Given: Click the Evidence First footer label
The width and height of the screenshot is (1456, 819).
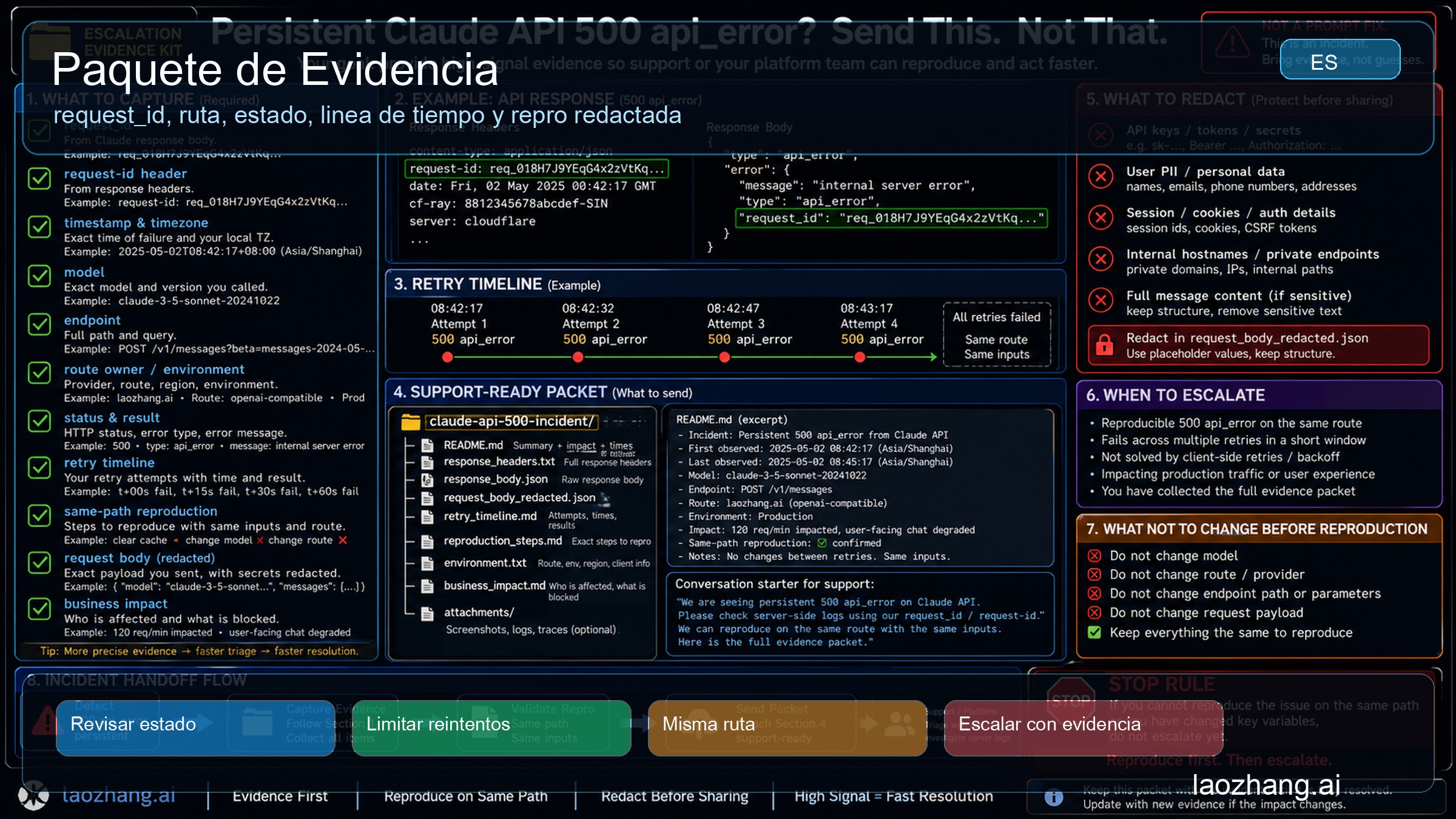Looking at the screenshot, I should (280, 797).
